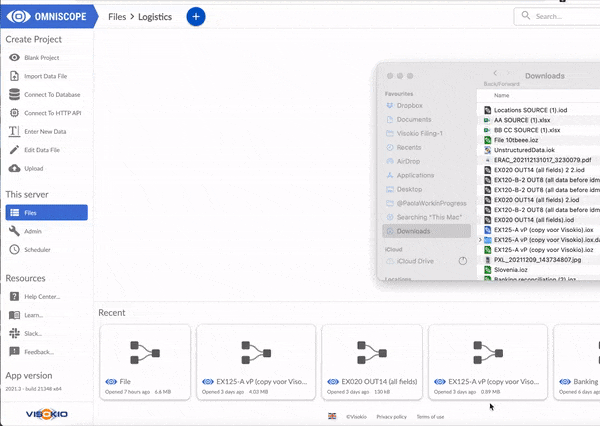Click the workflow icon in EX020 OUT14 card

pyautogui.click(x=372, y=353)
